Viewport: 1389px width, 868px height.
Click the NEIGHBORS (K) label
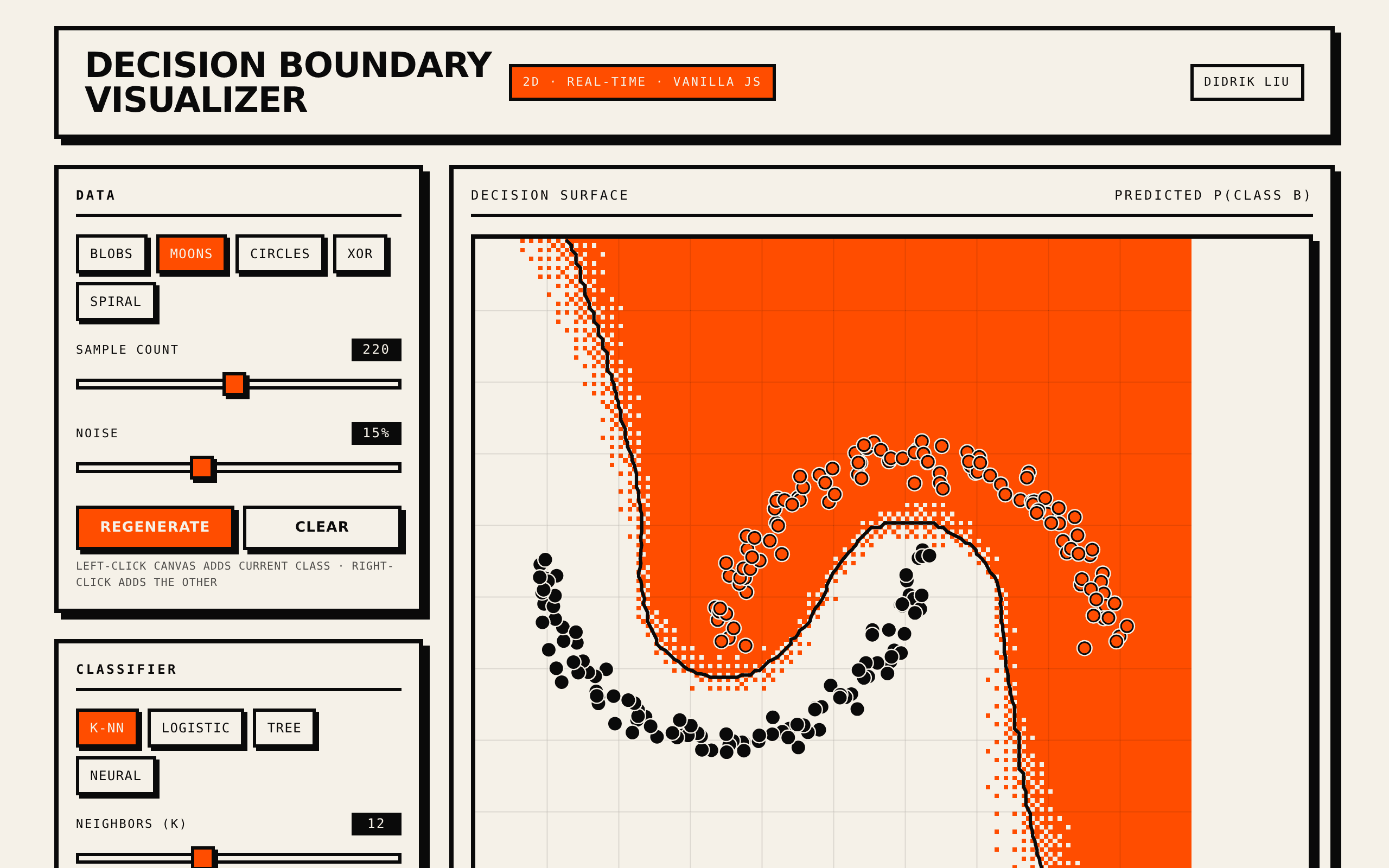click(x=131, y=824)
